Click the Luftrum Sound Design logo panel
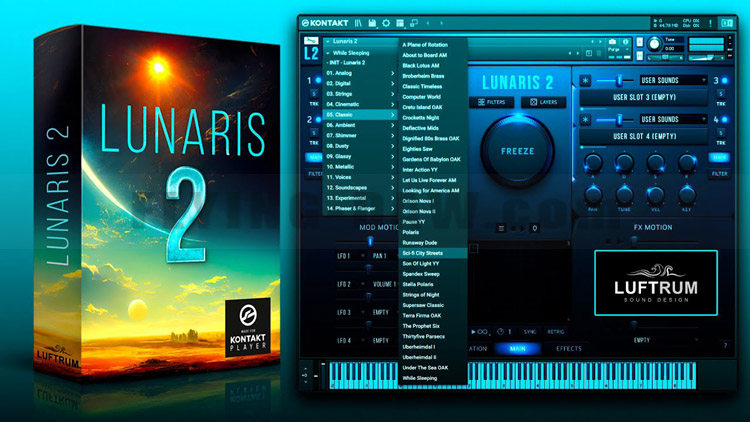 click(656, 283)
